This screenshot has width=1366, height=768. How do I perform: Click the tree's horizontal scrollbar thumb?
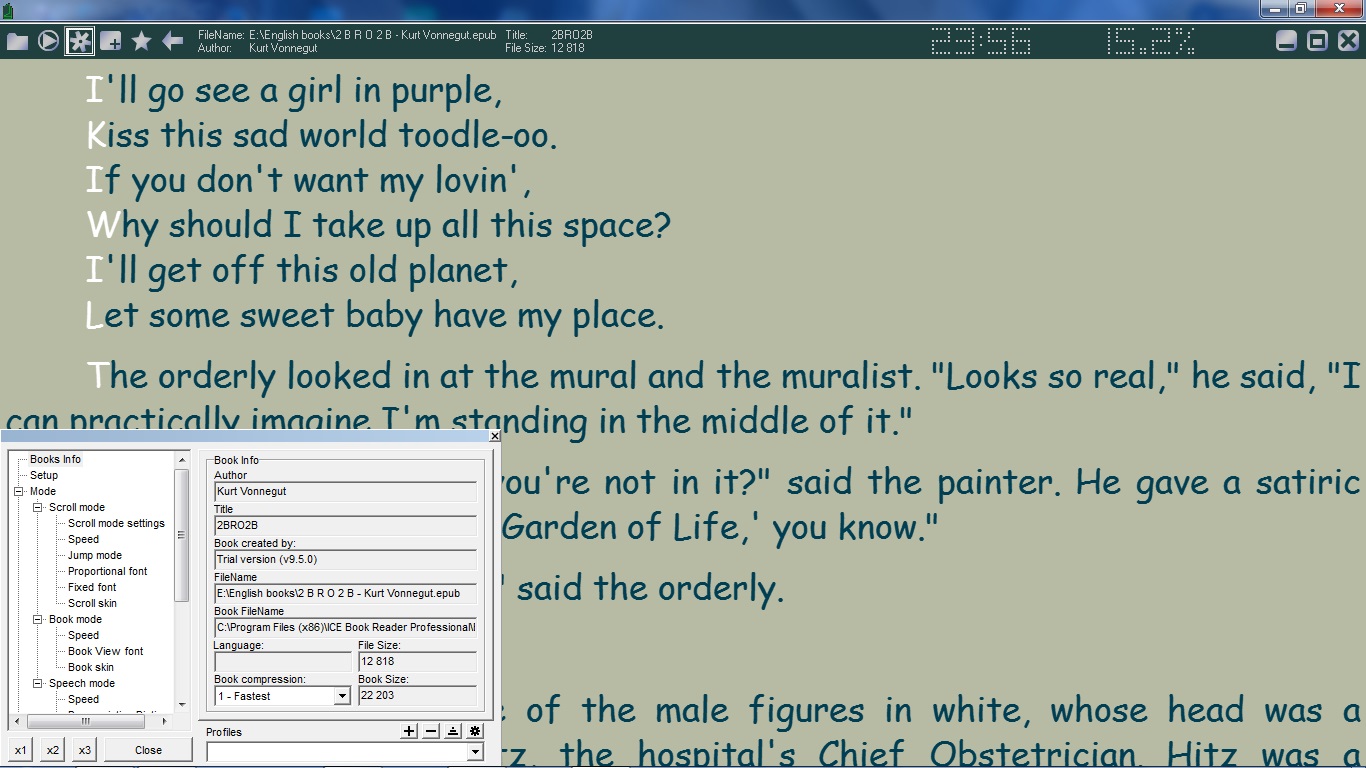point(86,721)
